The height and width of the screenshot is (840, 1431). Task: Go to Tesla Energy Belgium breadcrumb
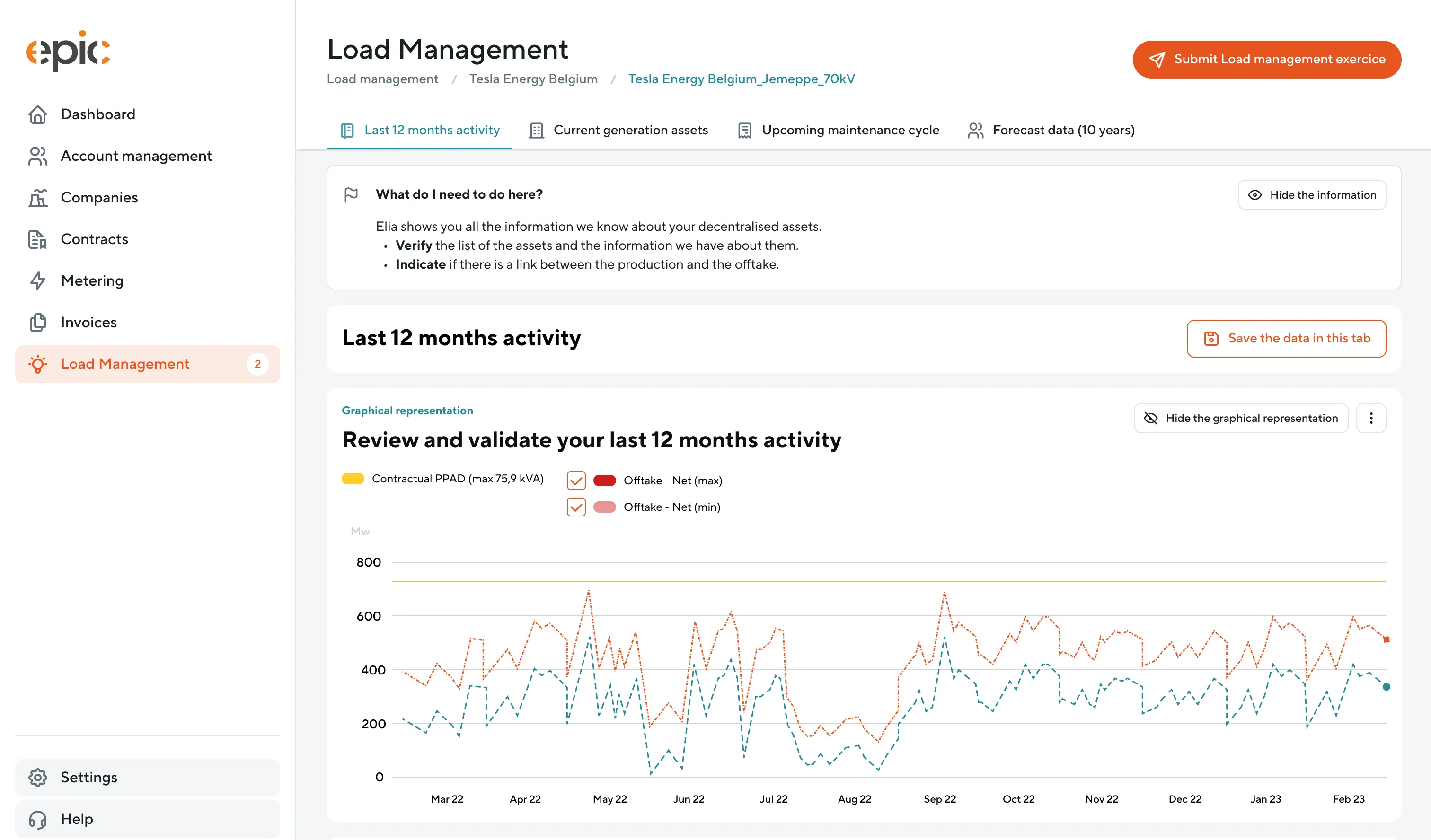pos(533,79)
